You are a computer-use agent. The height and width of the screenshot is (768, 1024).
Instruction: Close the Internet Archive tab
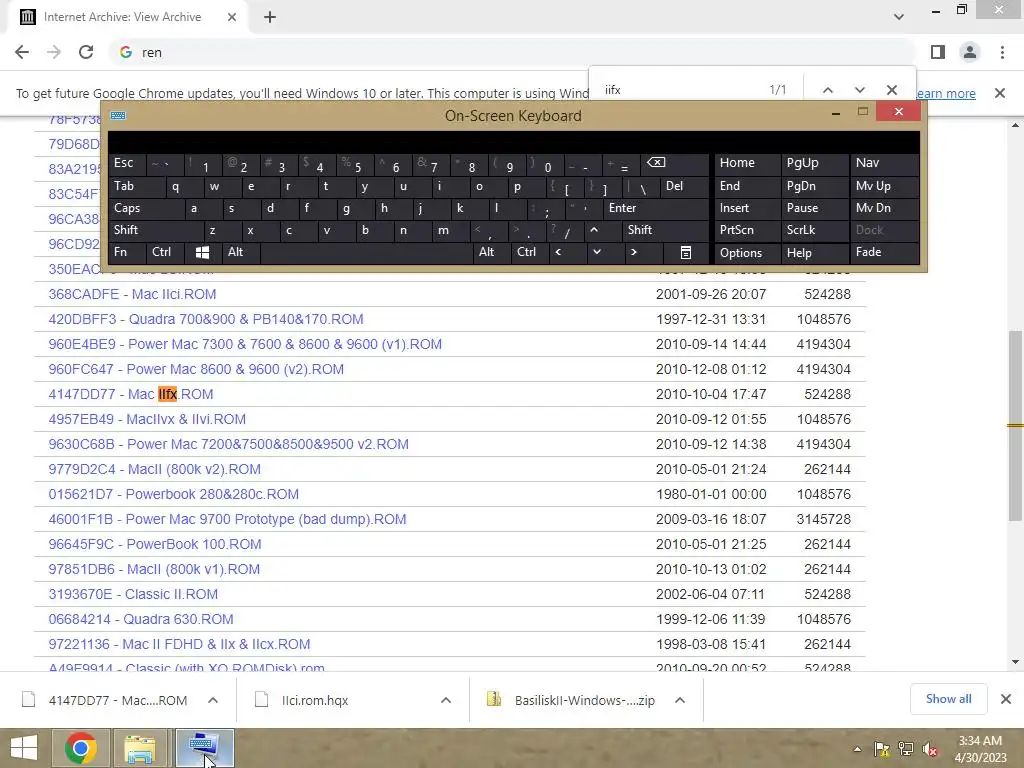point(232,17)
